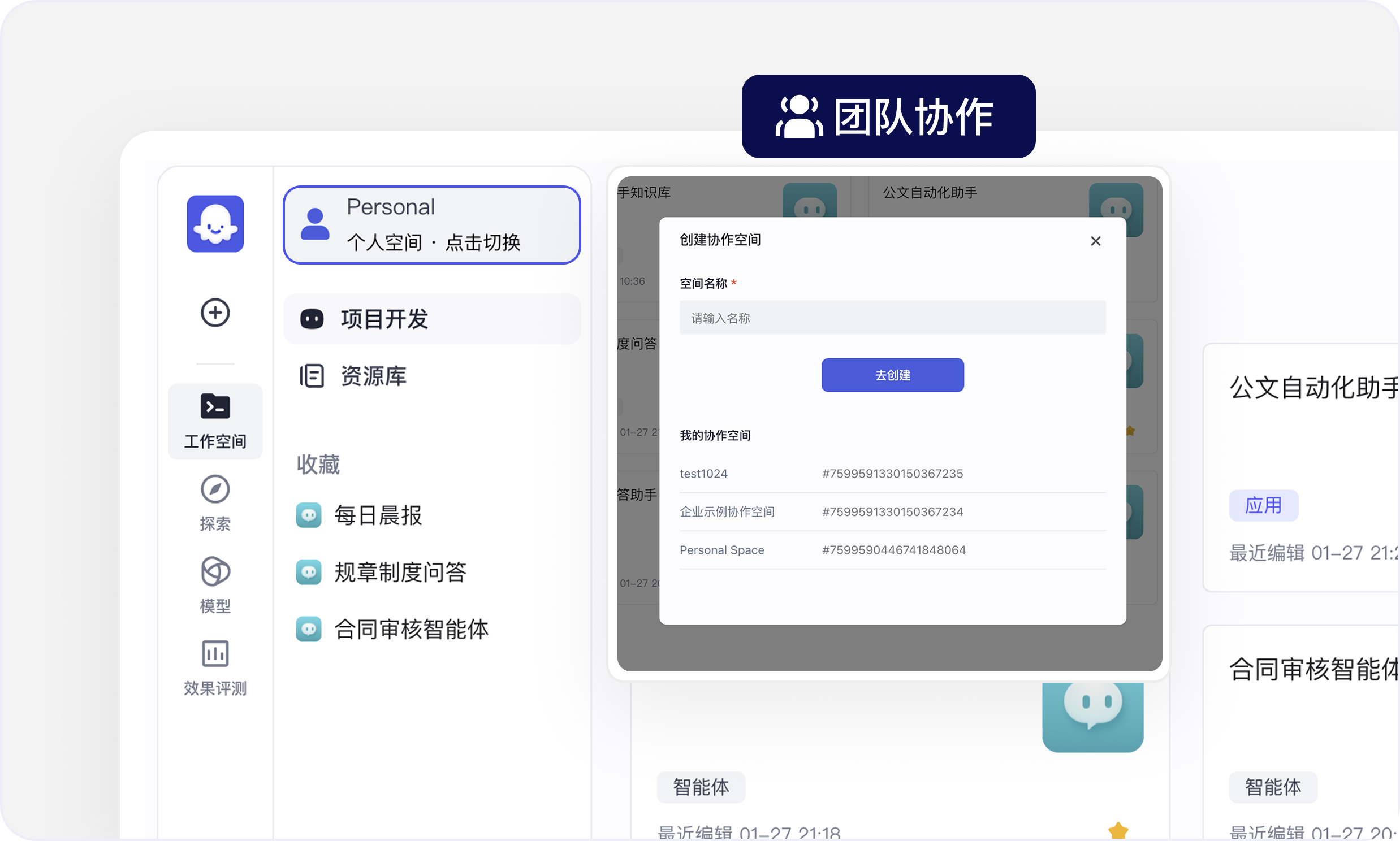The width and height of the screenshot is (1400, 841).
Task: Open the 模型 section in the sidebar
Action: (x=215, y=585)
